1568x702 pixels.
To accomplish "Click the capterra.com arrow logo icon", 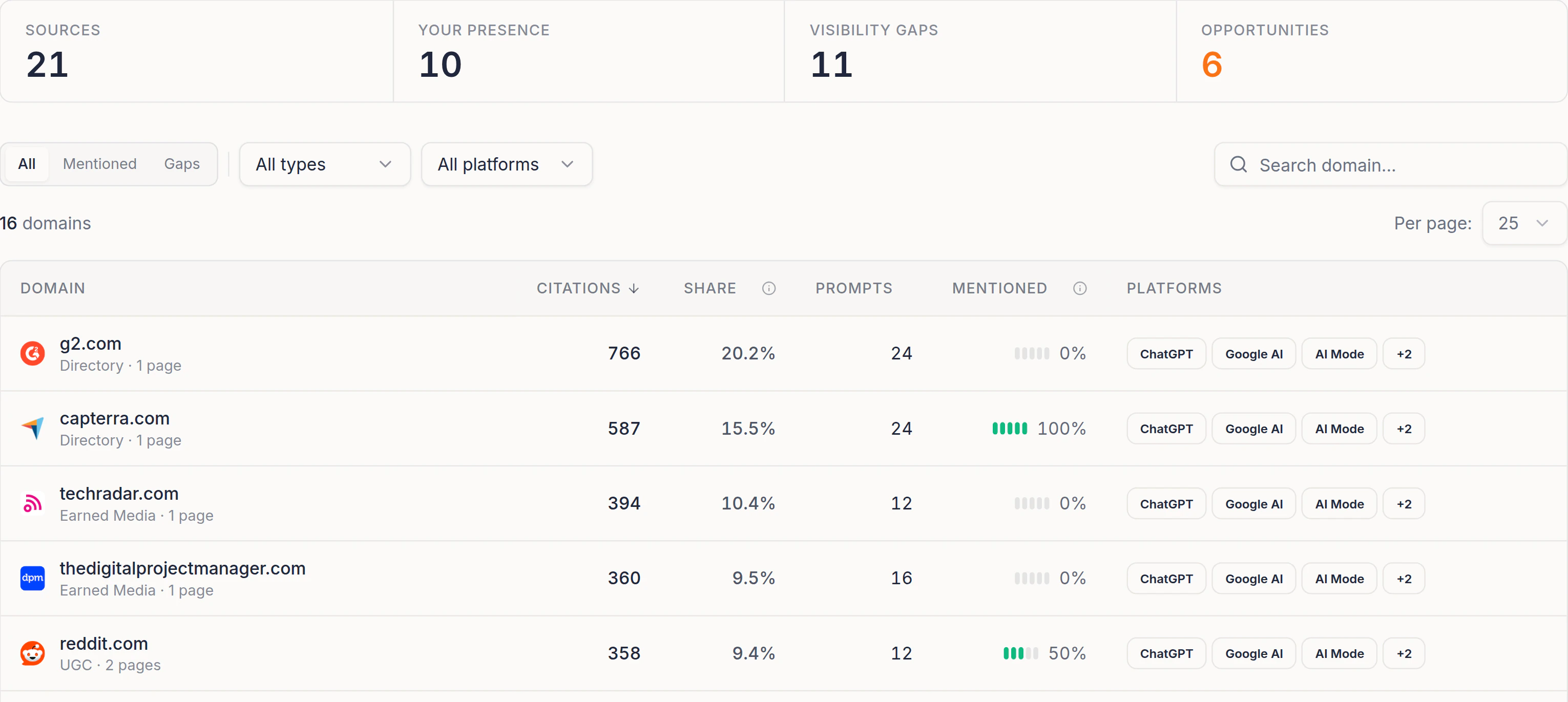I will click(32, 428).
